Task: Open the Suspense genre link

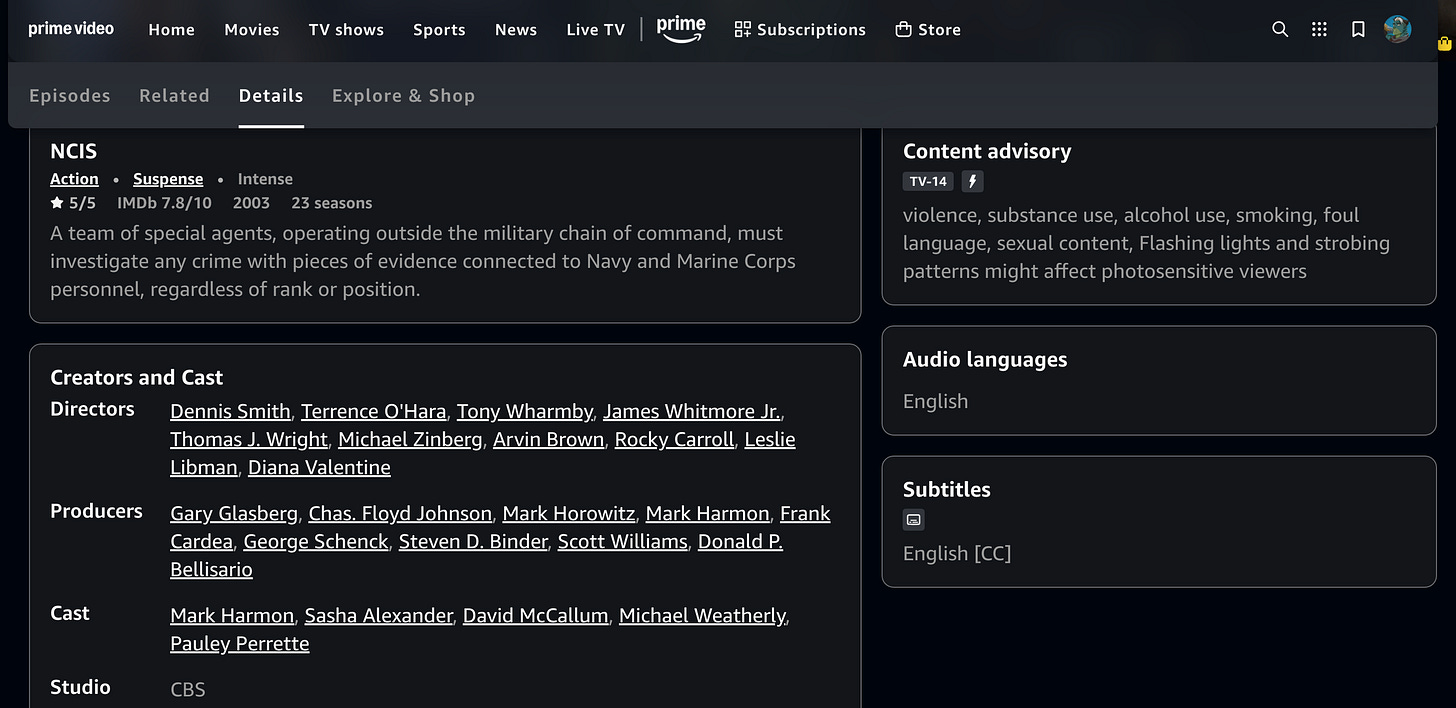Action: click(168, 179)
